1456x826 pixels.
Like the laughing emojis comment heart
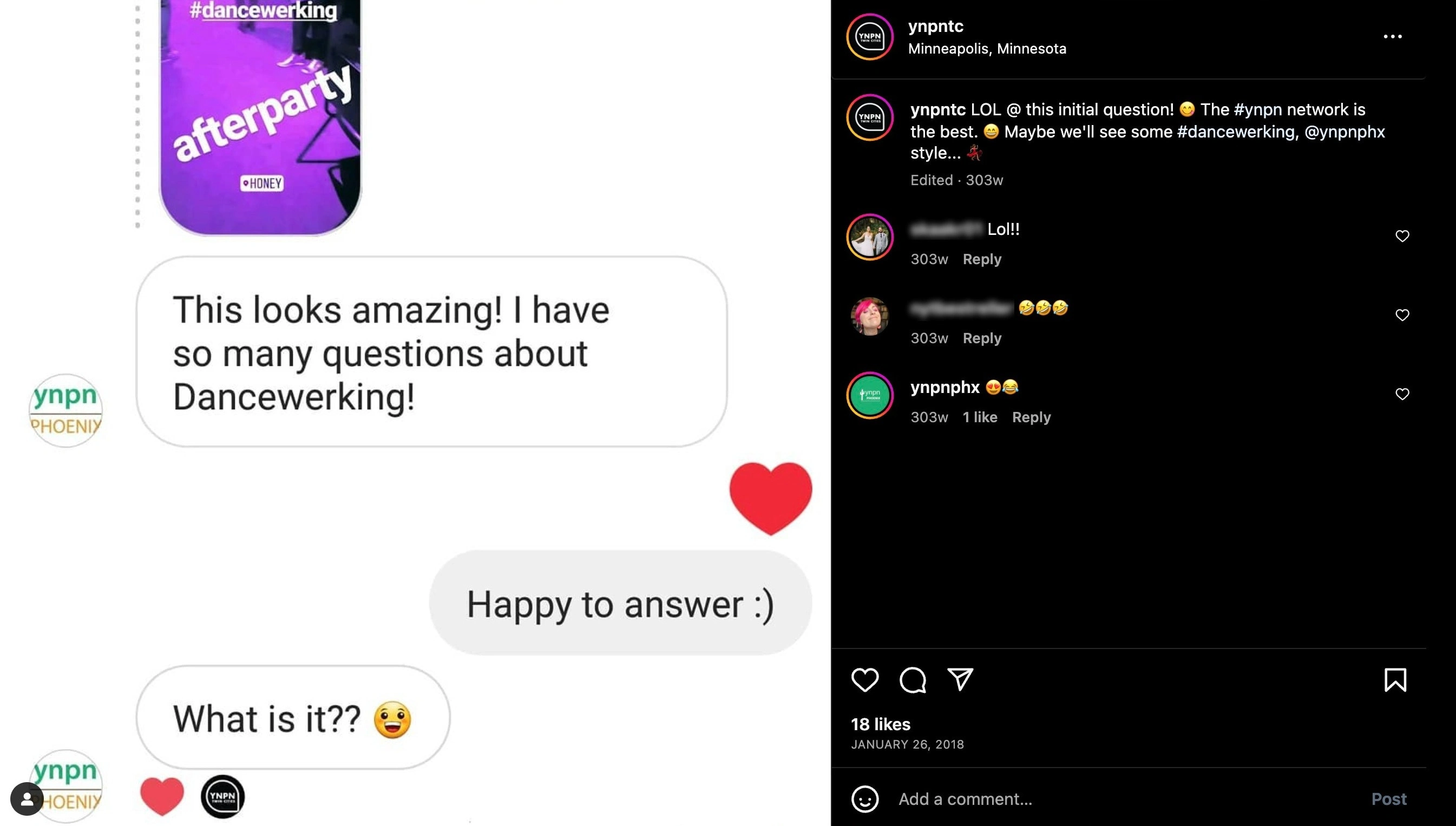click(x=1402, y=315)
